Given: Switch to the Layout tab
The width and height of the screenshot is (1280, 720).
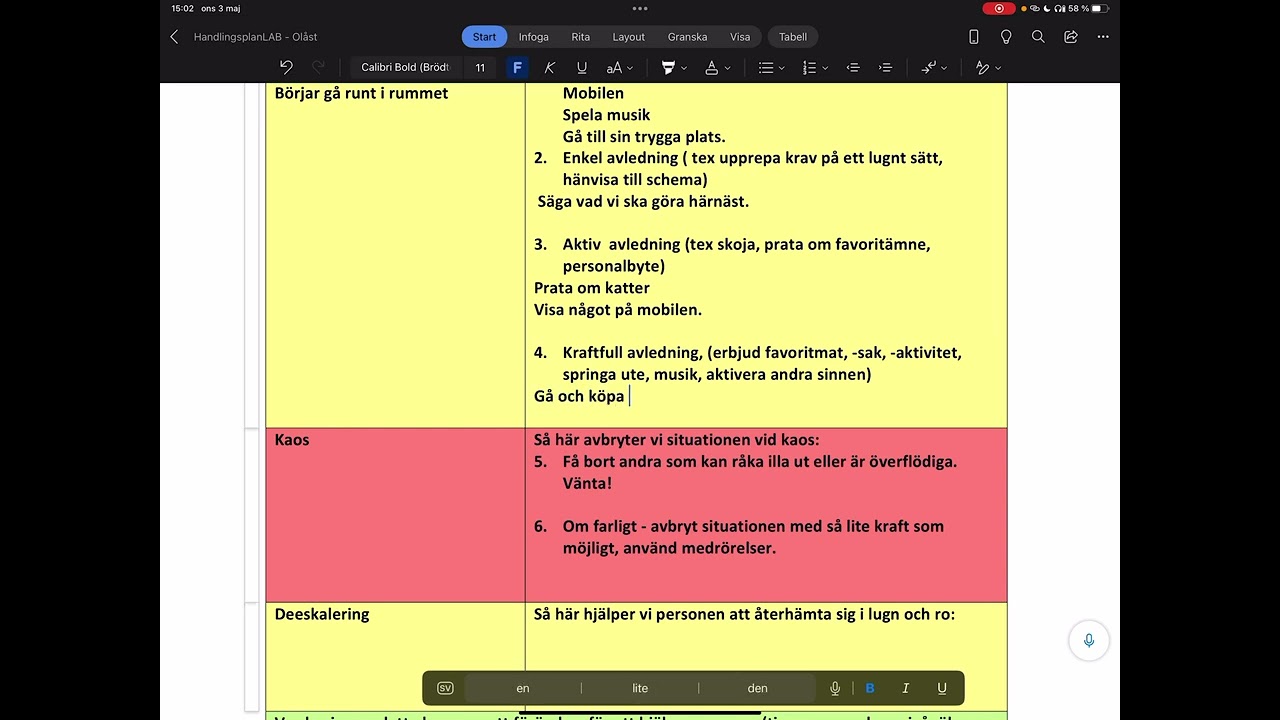Looking at the screenshot, I should [x=629, y=37].
